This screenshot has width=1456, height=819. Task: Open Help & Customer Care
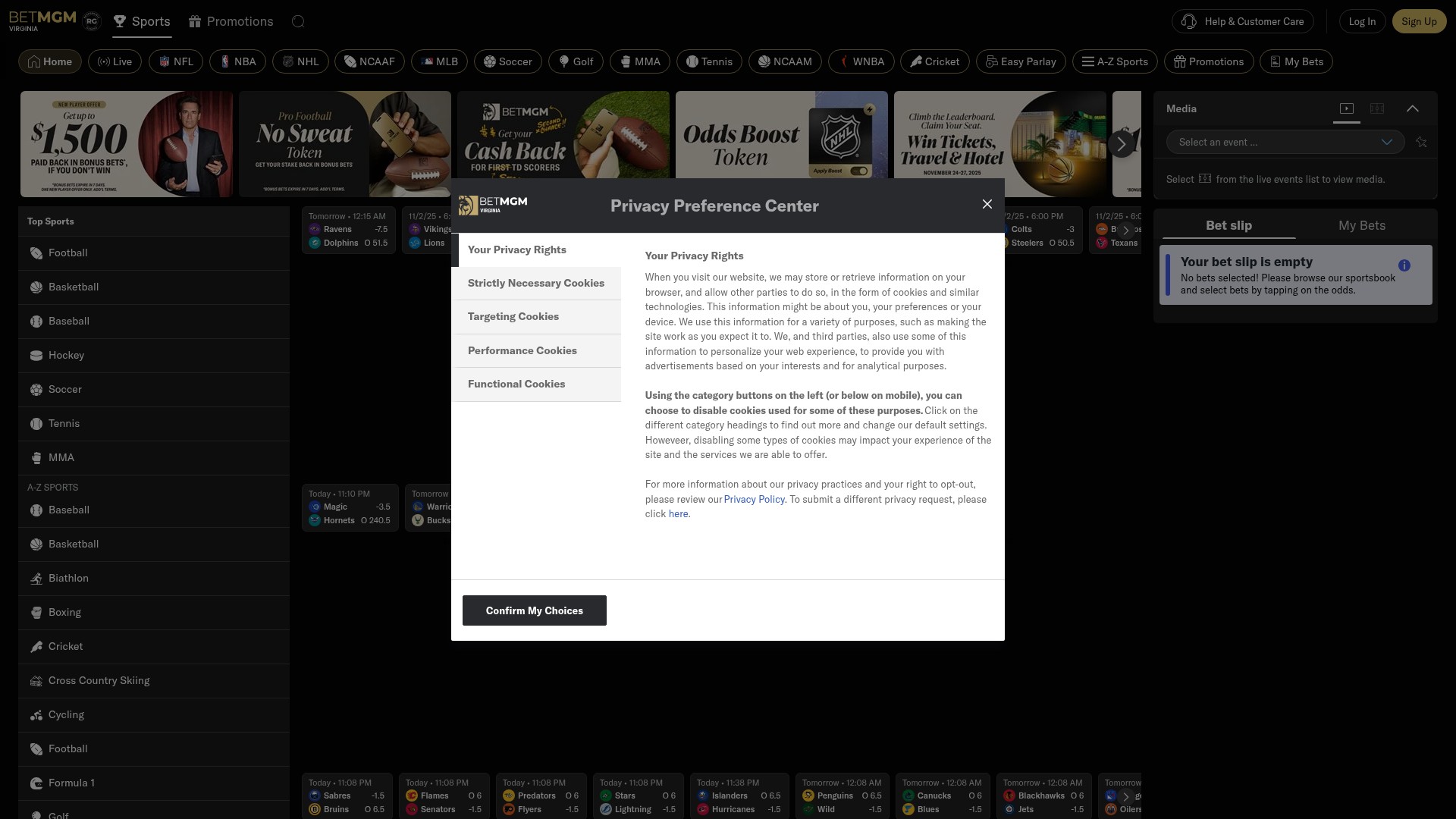[1242, 21]
